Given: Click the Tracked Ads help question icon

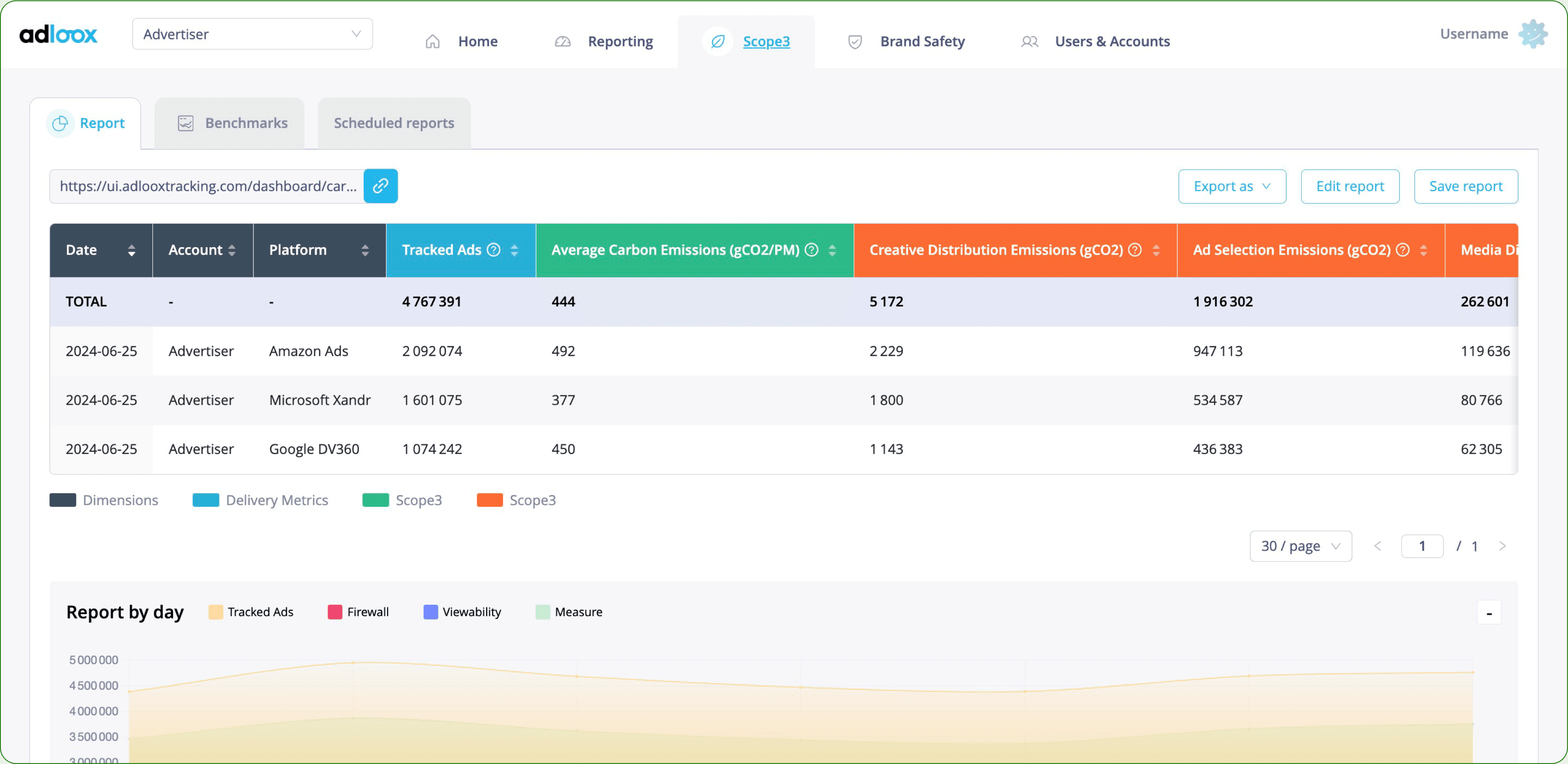Looking at the screenshot, I should tap(494, 250).
